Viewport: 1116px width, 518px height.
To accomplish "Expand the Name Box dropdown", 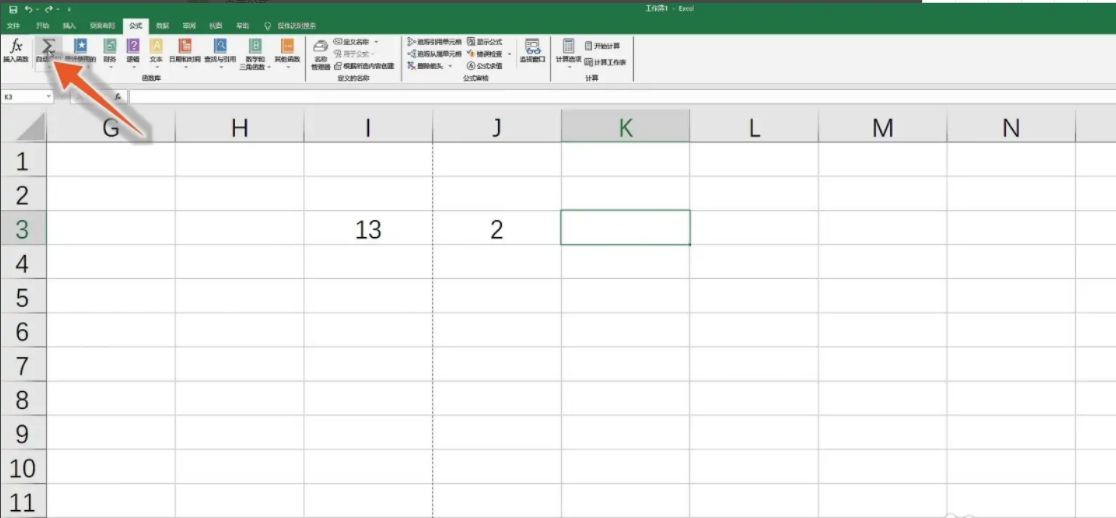I will (48, 97).
